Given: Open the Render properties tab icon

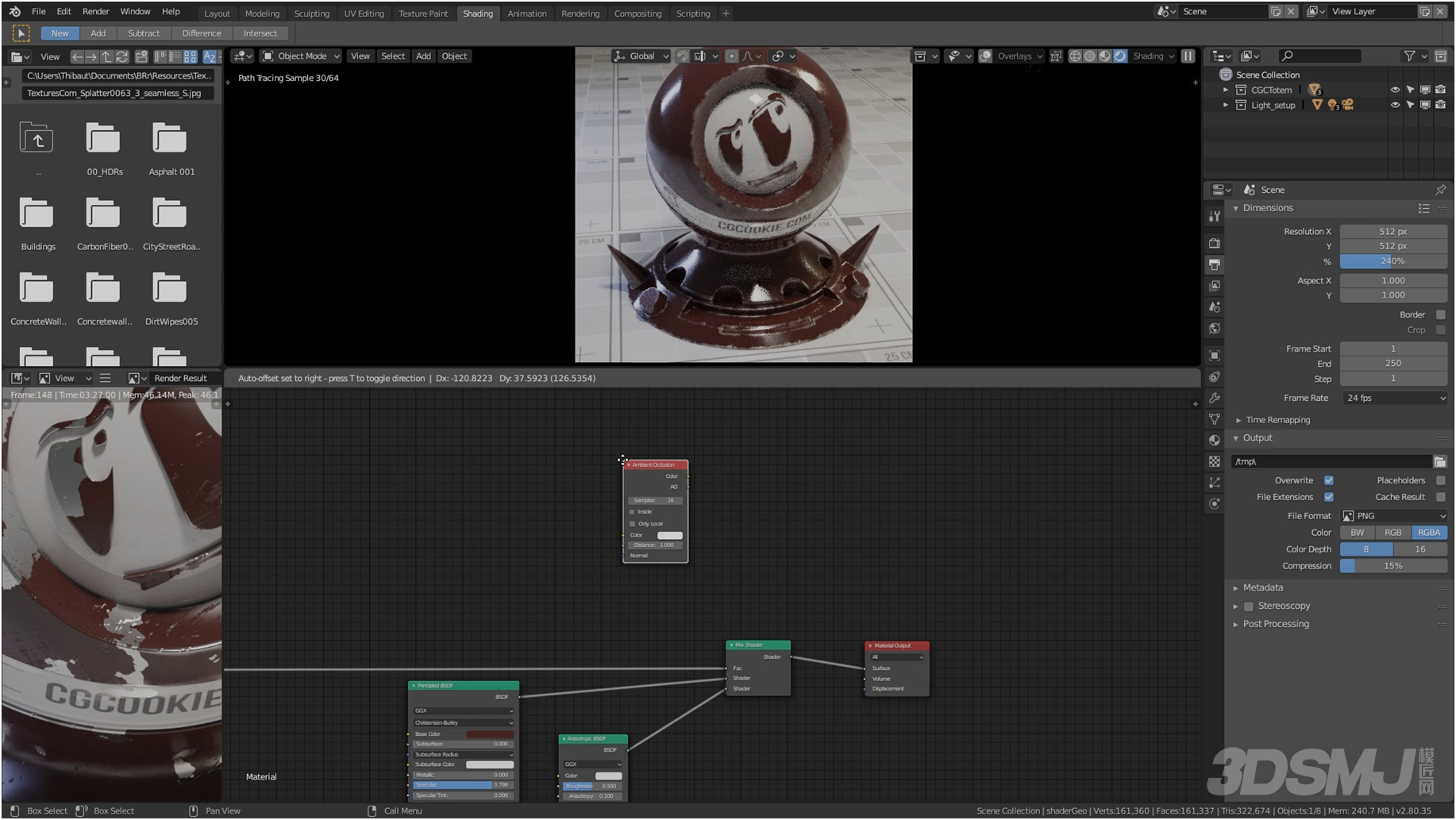Looking at the screenshot, I should coord(1215,243).
